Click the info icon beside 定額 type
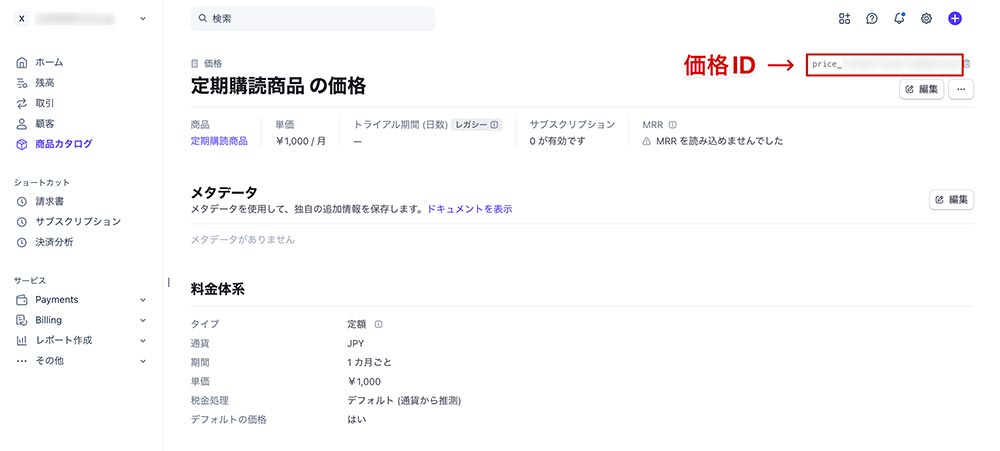Viewport: 1000px width, 451px height. tap(378, 324)
